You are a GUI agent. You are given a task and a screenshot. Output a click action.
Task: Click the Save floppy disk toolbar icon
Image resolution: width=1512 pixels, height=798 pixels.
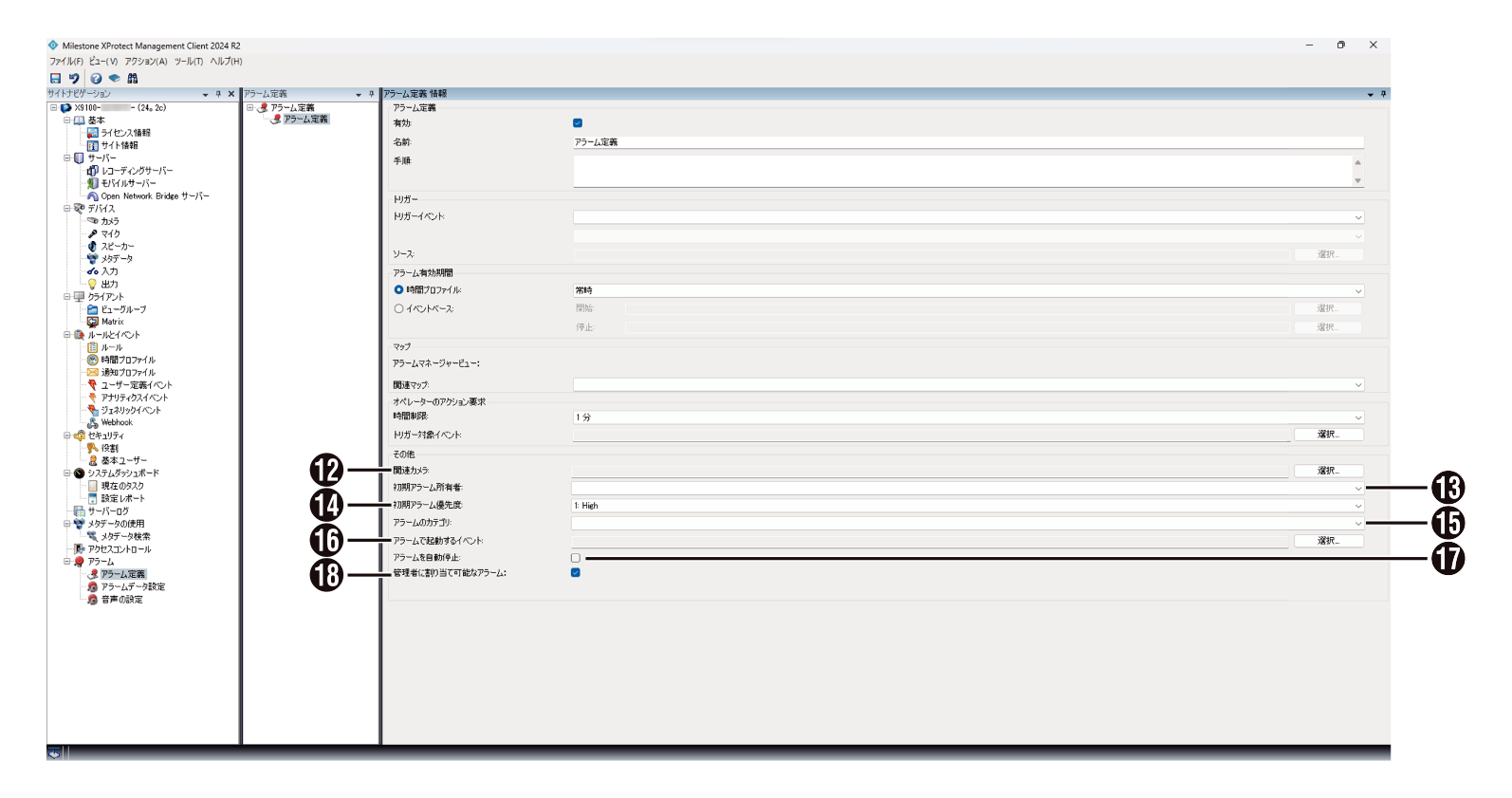tap(55, 79)
